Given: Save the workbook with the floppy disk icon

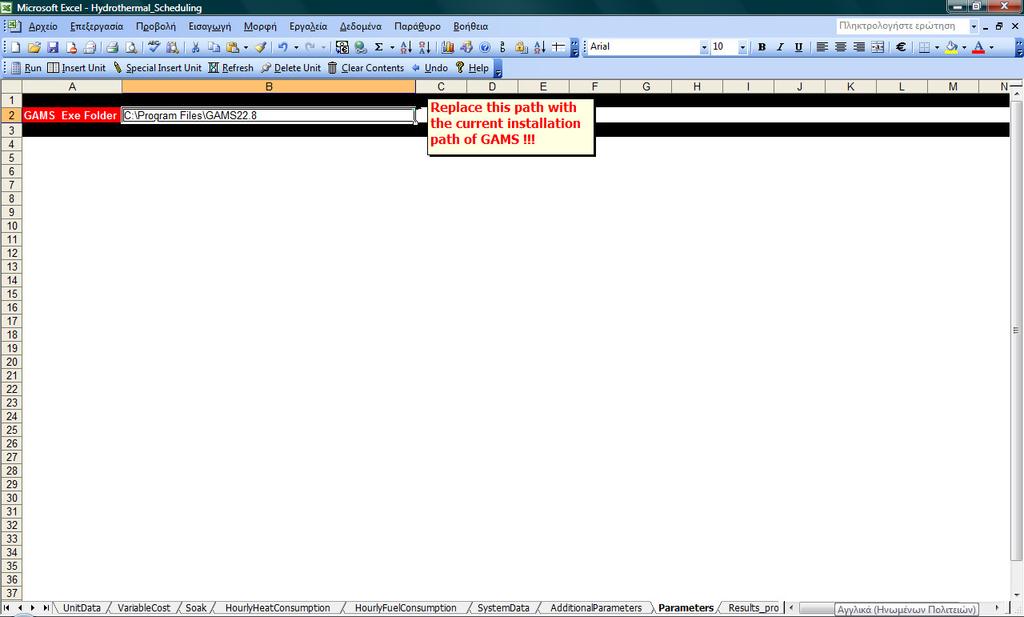Looking at the screenshot, I should pos(53,47).
